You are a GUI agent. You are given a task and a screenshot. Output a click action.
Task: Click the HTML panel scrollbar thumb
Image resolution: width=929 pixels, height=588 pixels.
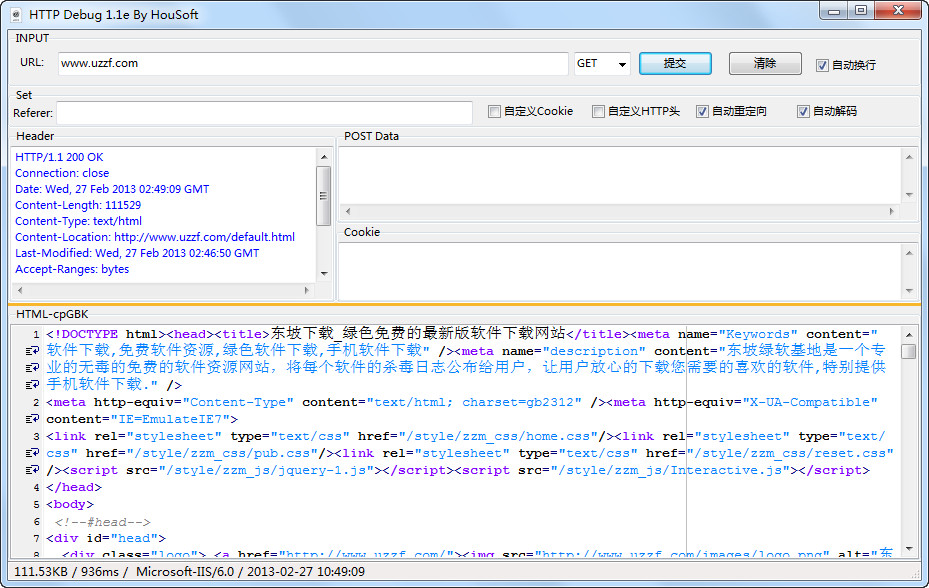point(909,351)
